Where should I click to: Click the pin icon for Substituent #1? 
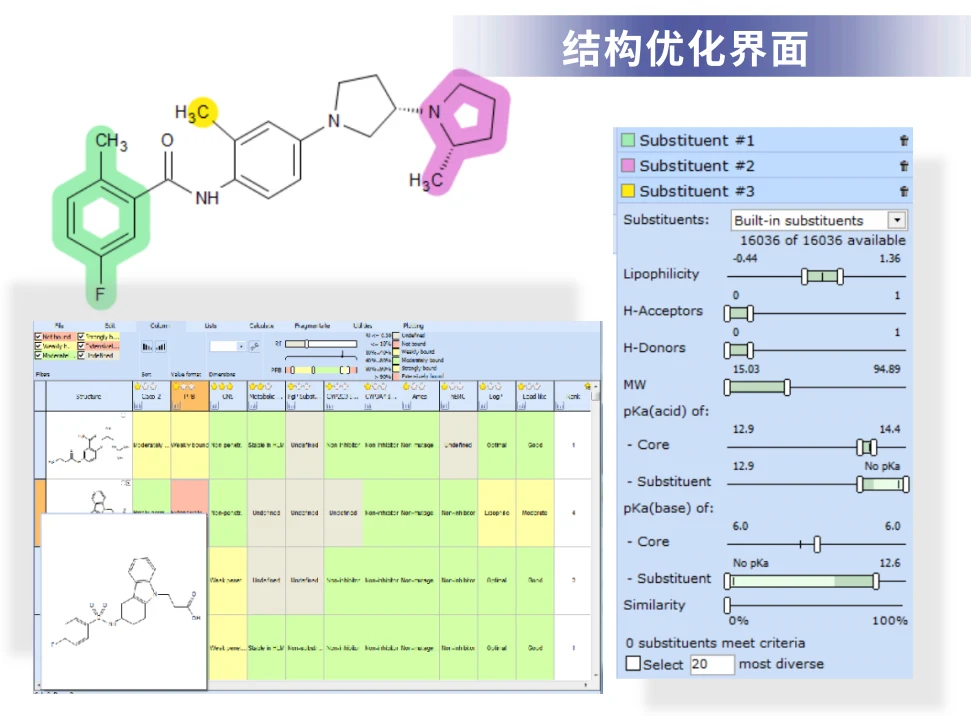pos(904,141)
